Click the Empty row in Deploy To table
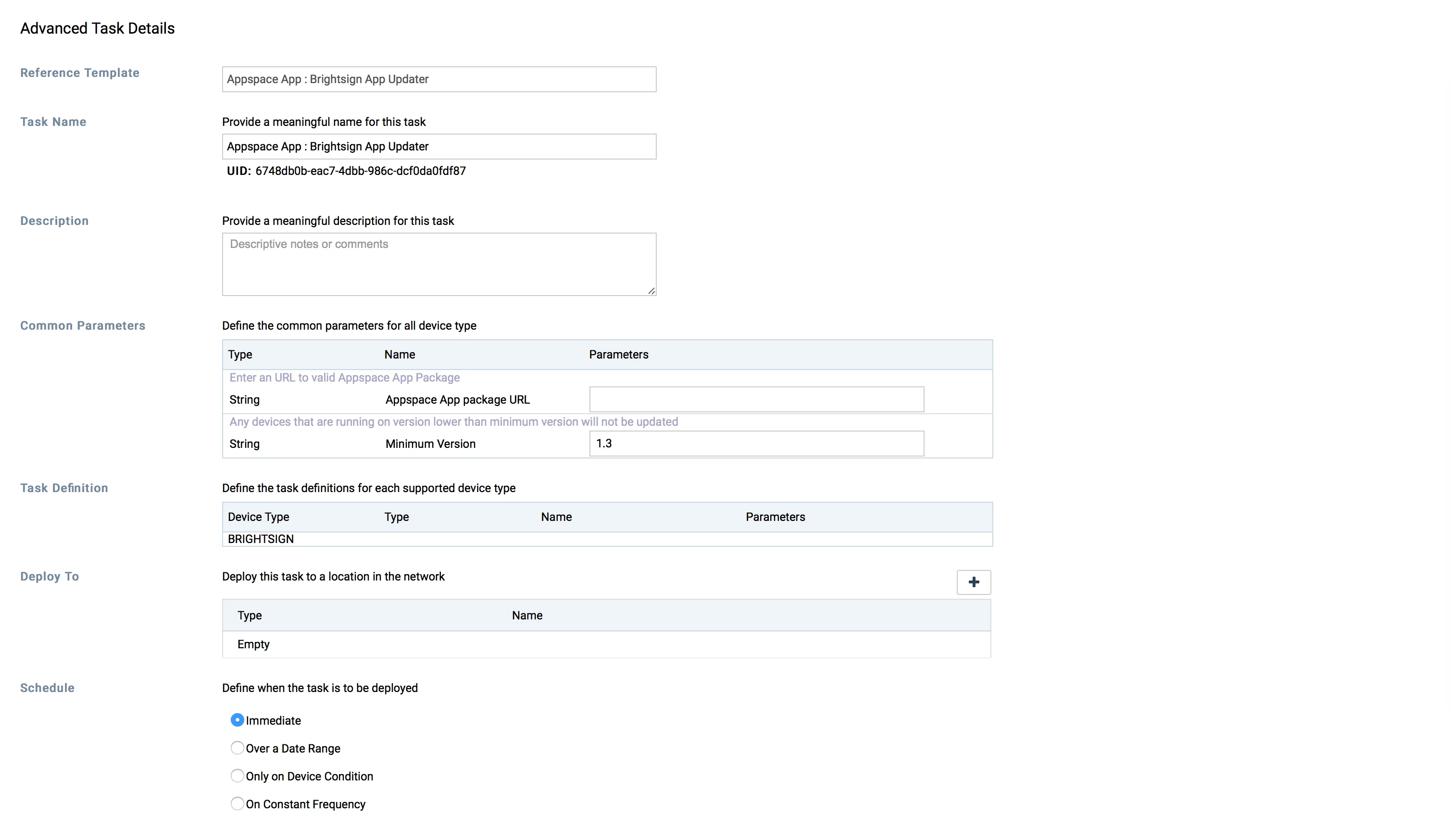Viewport: 1451px width, 840px height. (x=253, y=644)
